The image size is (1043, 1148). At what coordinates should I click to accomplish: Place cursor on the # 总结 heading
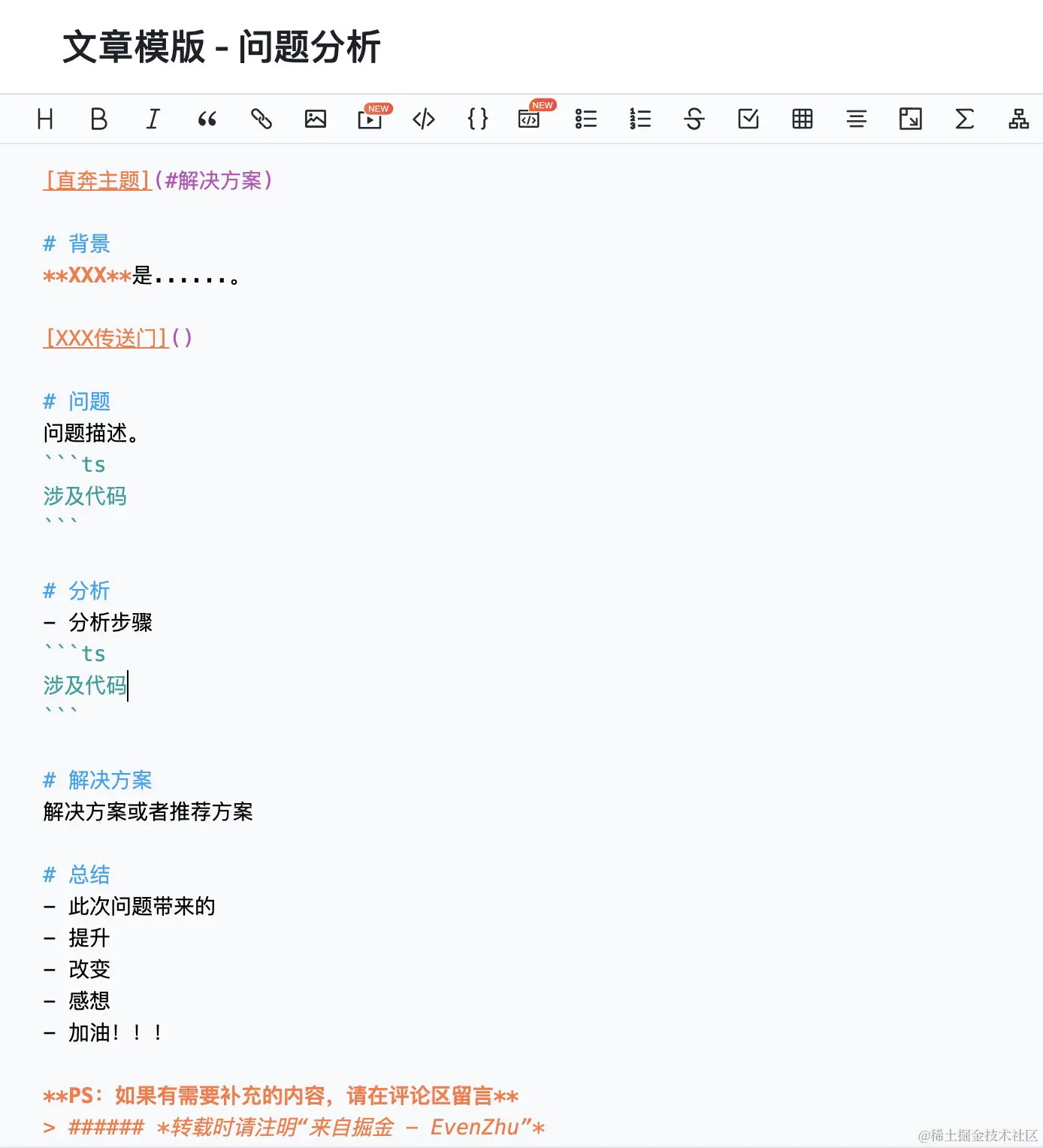point(77,875)
